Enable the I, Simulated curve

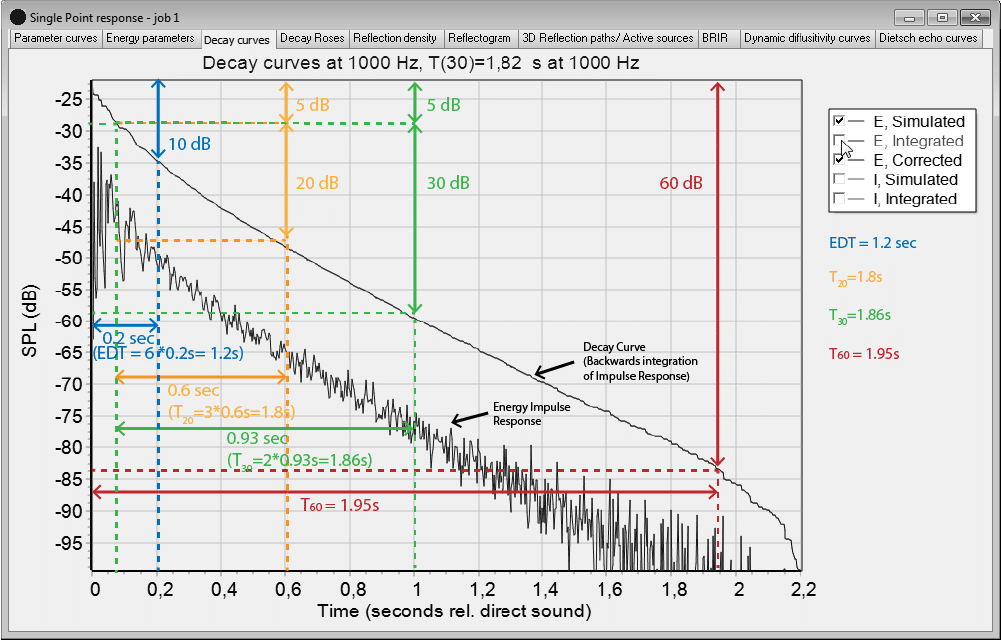pyautogui.click(x=840, y=180)
